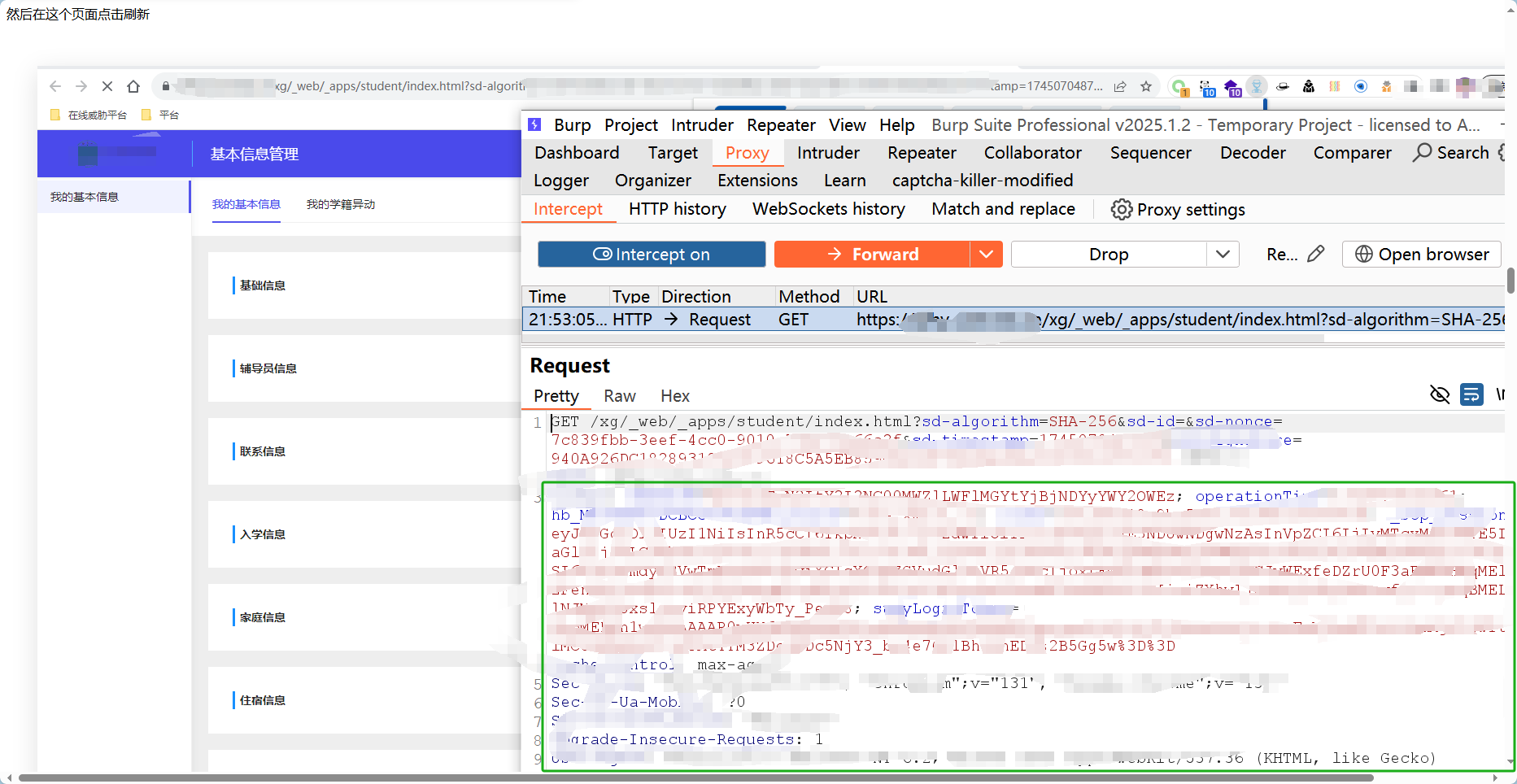
Task: Open the Forward button dropdown arrow
Action: pyautogui.click(x=987, y=254)
